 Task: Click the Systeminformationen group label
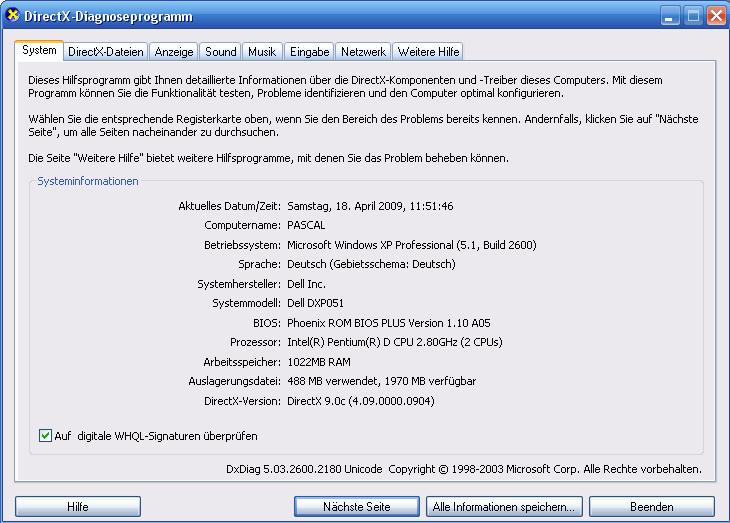click(x=88, y=181)
